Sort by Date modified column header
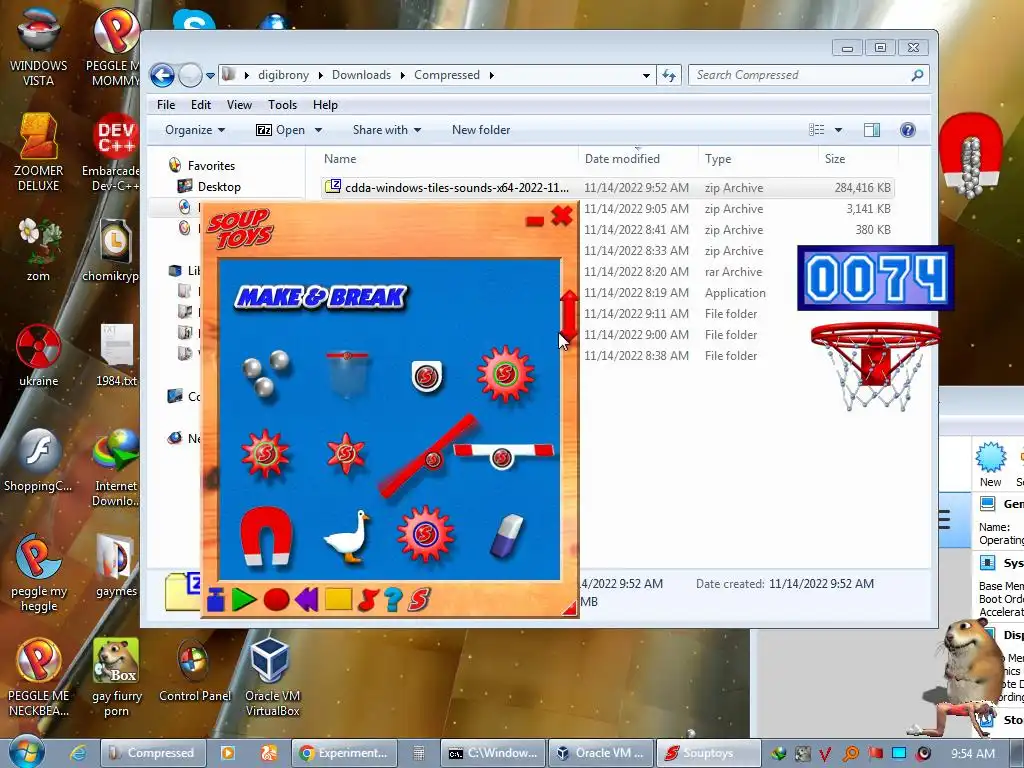The height and width of the screenshot is (768, 1024). [638, 159]
